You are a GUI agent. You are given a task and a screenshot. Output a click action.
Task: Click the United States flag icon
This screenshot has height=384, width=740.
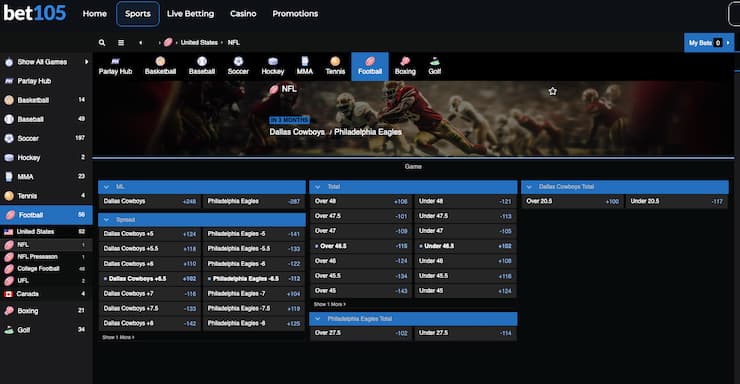click(x=8, y=232)
